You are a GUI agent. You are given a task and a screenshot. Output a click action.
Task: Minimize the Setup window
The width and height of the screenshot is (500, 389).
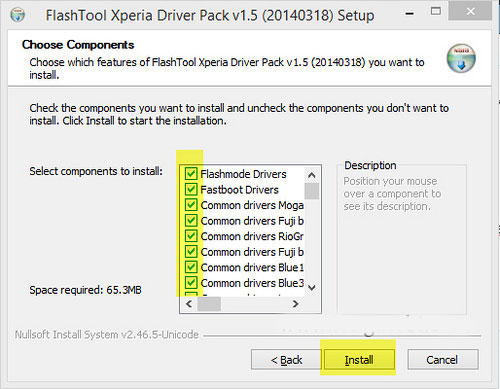click(410, 13)
